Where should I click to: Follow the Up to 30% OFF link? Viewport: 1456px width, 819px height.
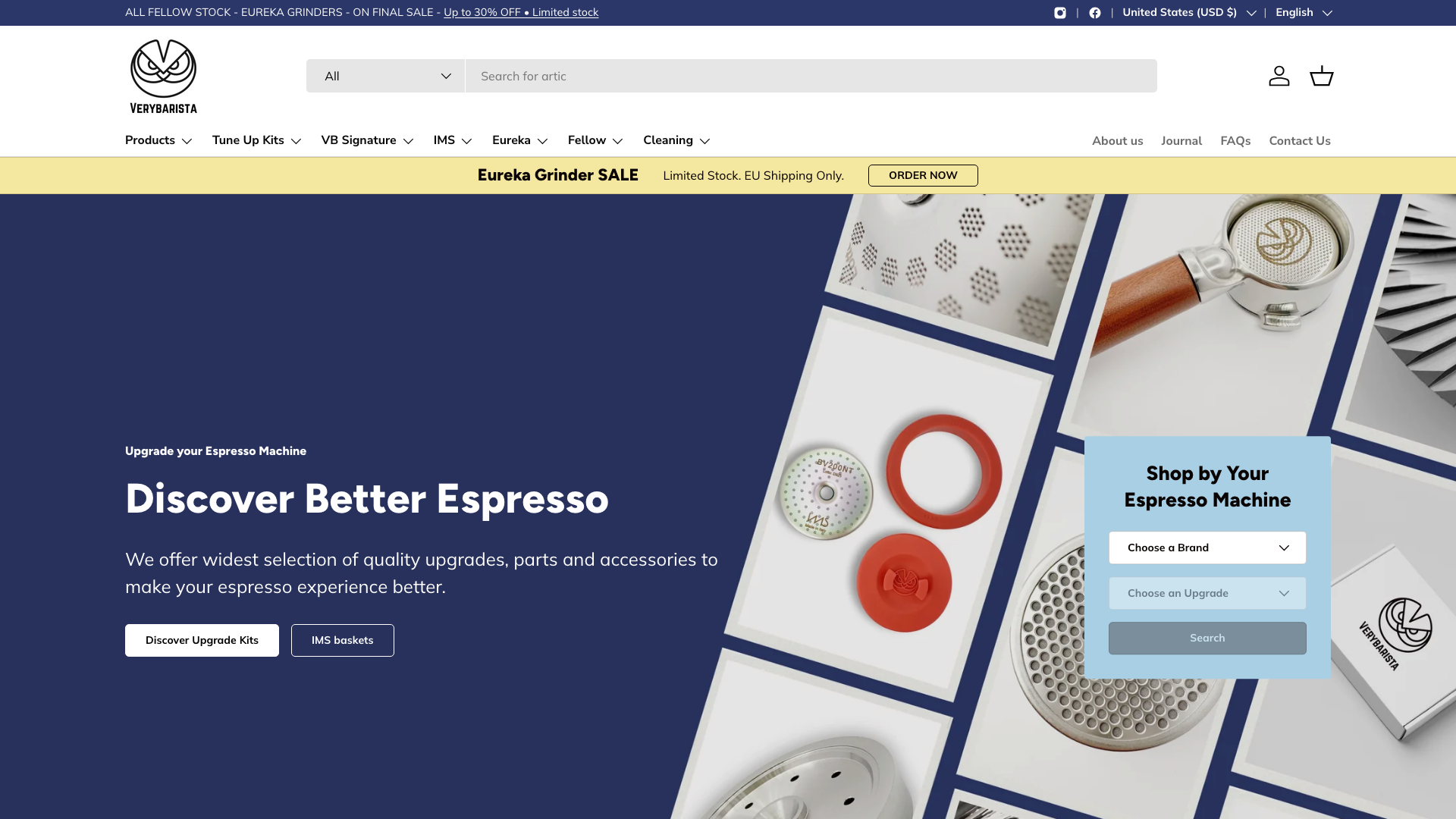click(521, 13)
